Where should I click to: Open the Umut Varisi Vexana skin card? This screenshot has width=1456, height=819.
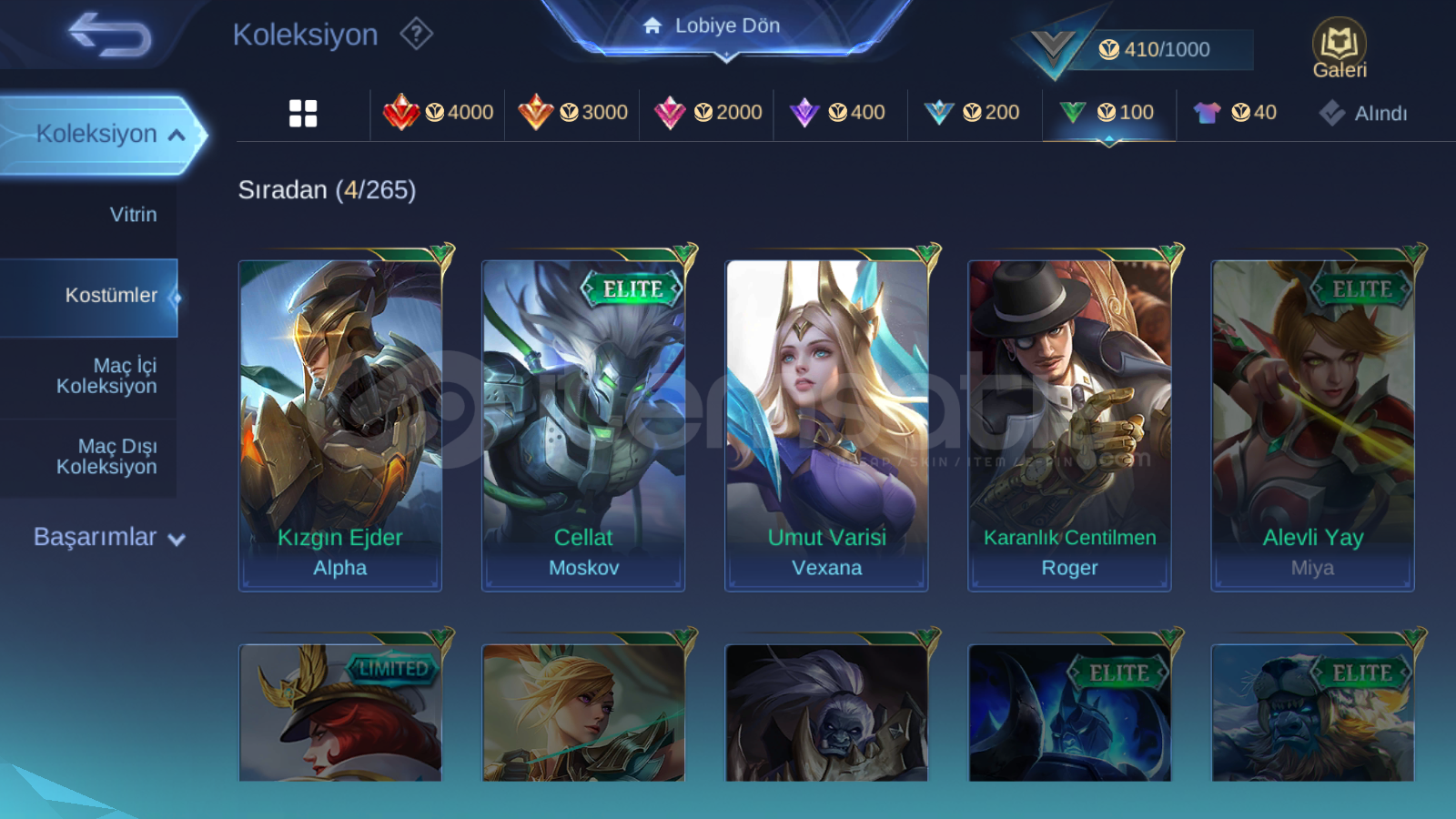pyautogui.click(x=826, y=424)
